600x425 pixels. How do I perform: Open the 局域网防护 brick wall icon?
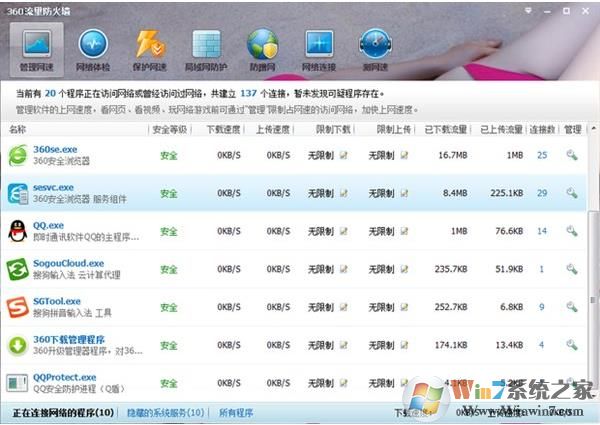pyautogui.click(x=206, y=49)
